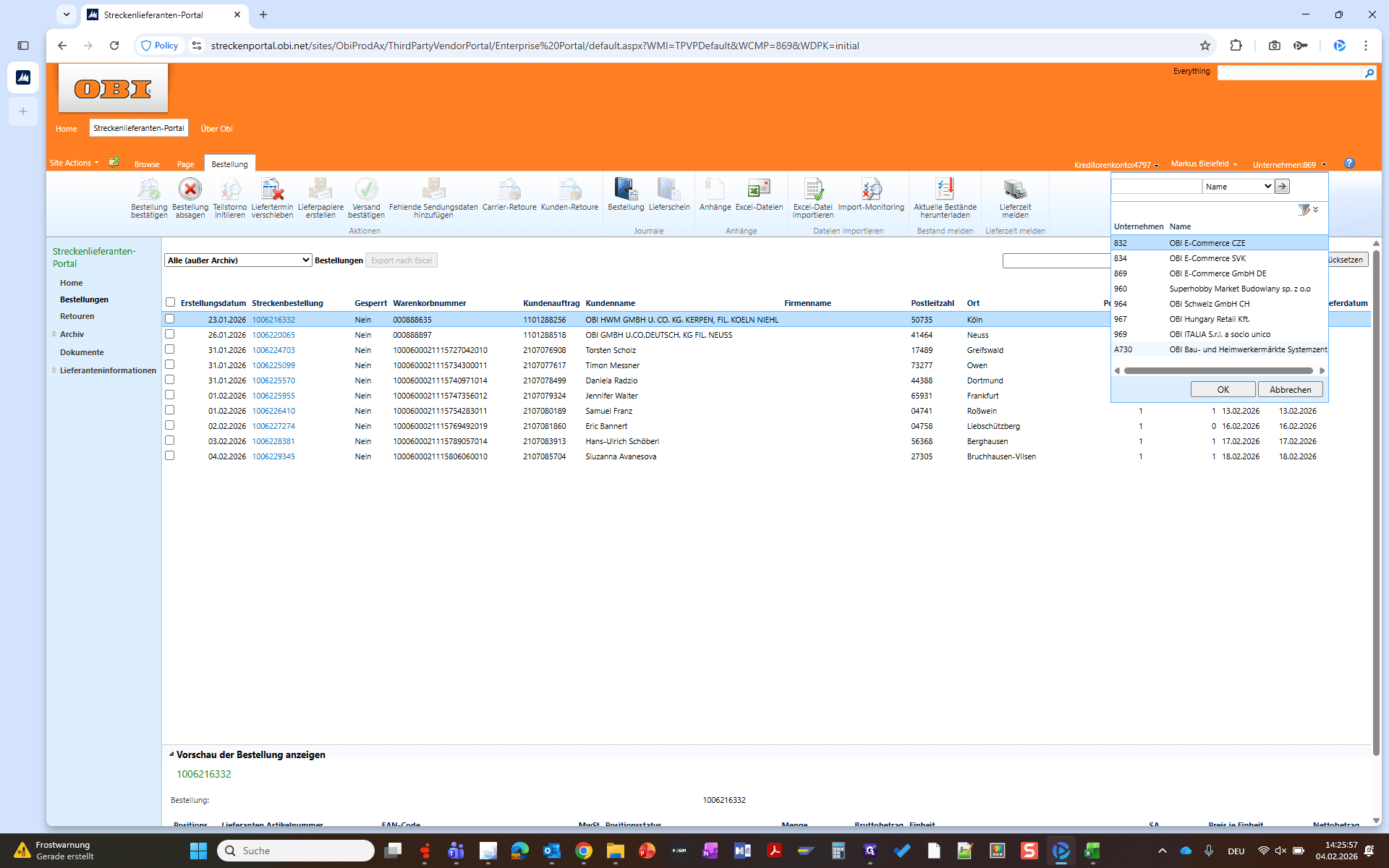
Task: Open order link 1006227274
Action: pyautogui.click(x=273, y=426)
